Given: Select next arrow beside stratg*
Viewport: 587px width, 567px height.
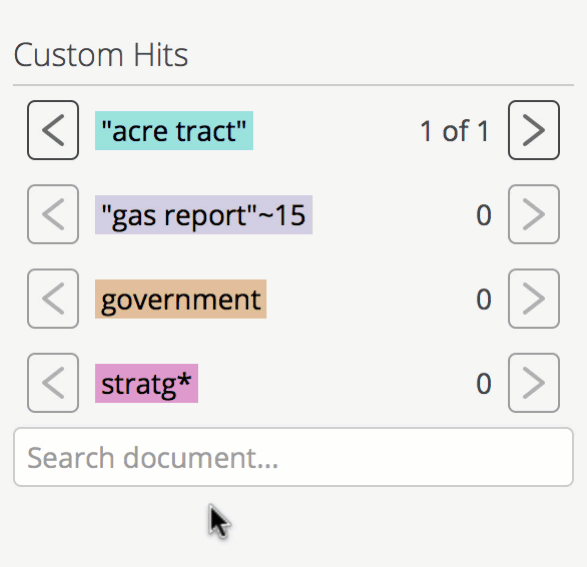Looking at the screenshot, I should tap(534, 383).
